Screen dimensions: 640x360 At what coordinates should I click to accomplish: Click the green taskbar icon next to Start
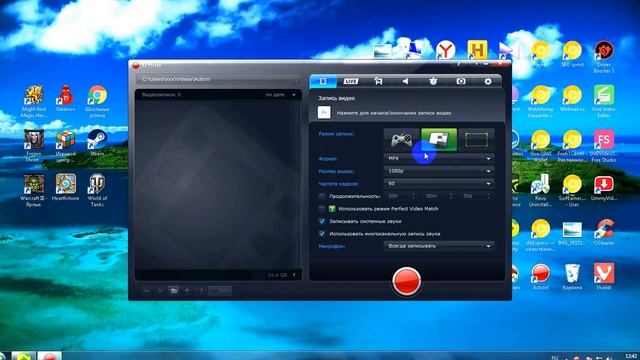tap(23, 356)
